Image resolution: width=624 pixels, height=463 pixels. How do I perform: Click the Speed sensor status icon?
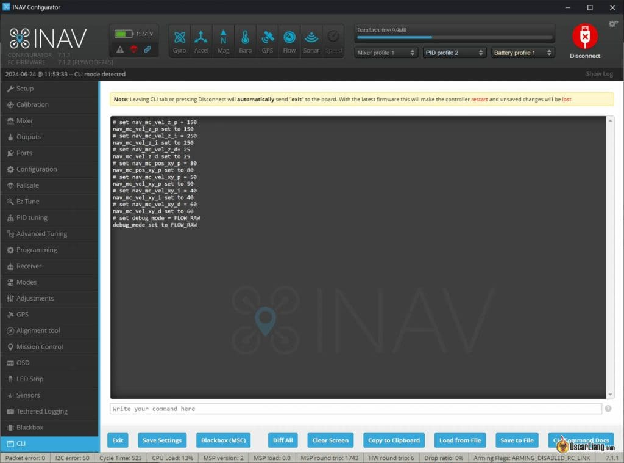[x=333, y=41]
